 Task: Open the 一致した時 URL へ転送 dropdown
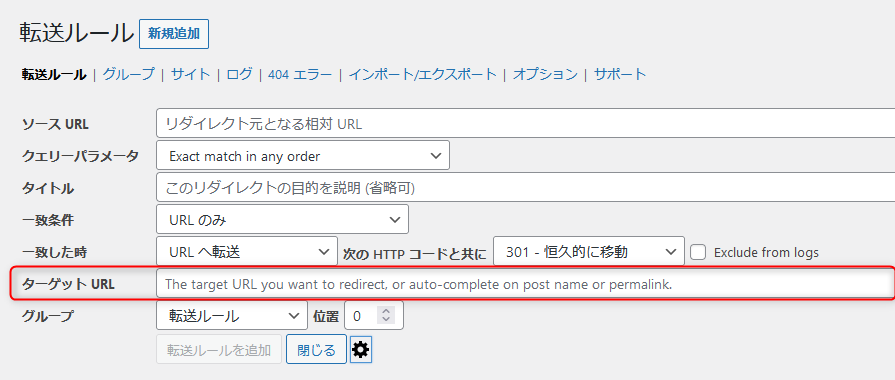point(247,251)
